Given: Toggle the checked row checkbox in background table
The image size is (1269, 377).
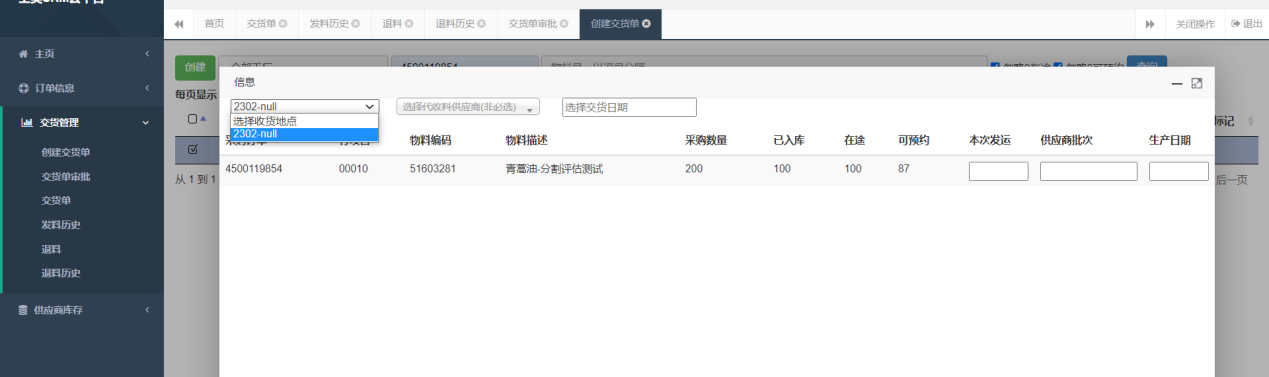Looking at the screenshot, I should [193, 150].
